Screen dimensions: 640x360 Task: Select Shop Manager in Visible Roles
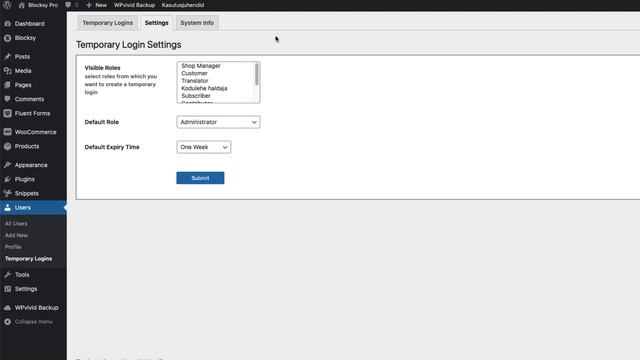tap(201, 66)
